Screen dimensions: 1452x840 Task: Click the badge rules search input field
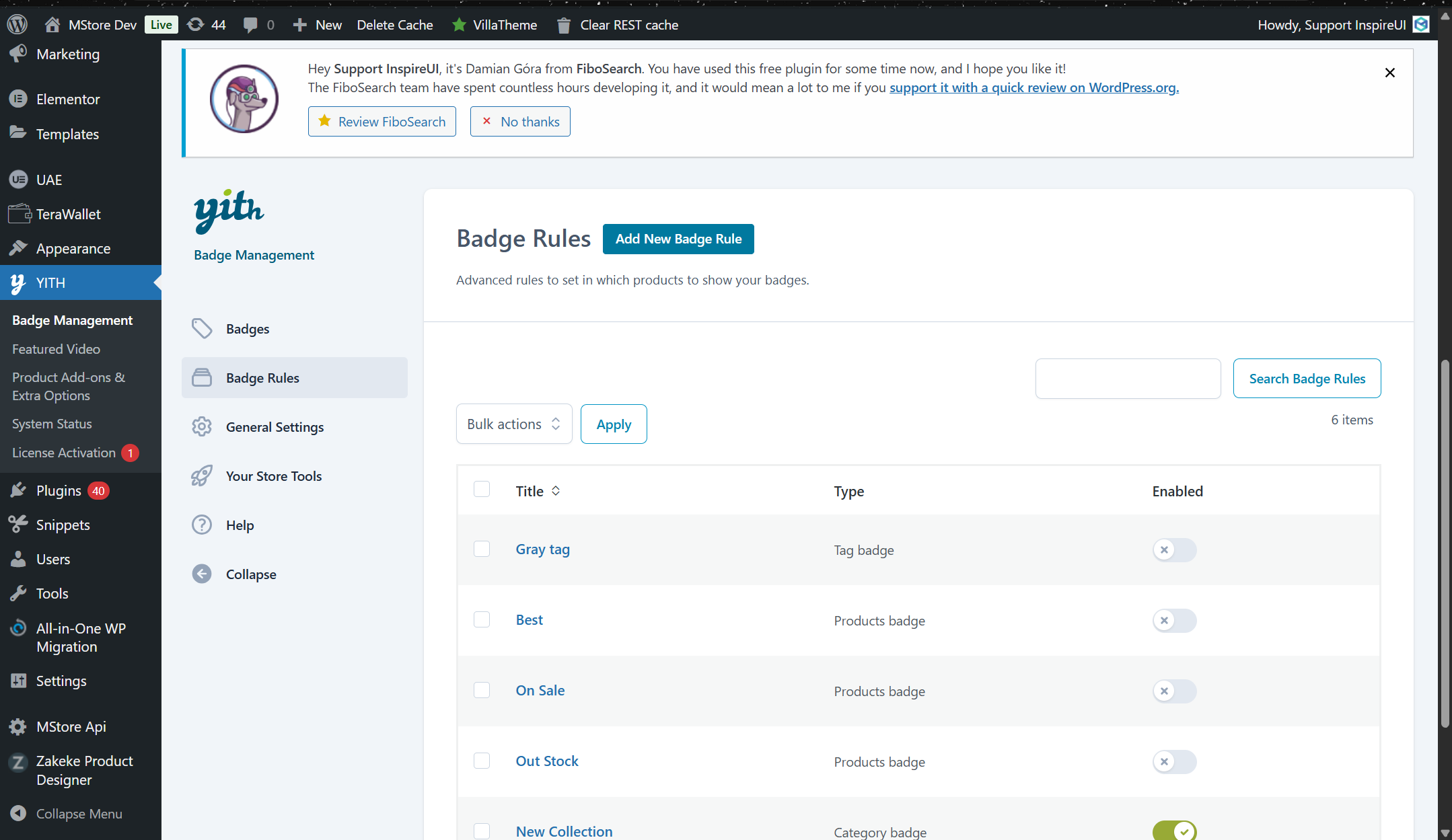(x=1128, y=379)
